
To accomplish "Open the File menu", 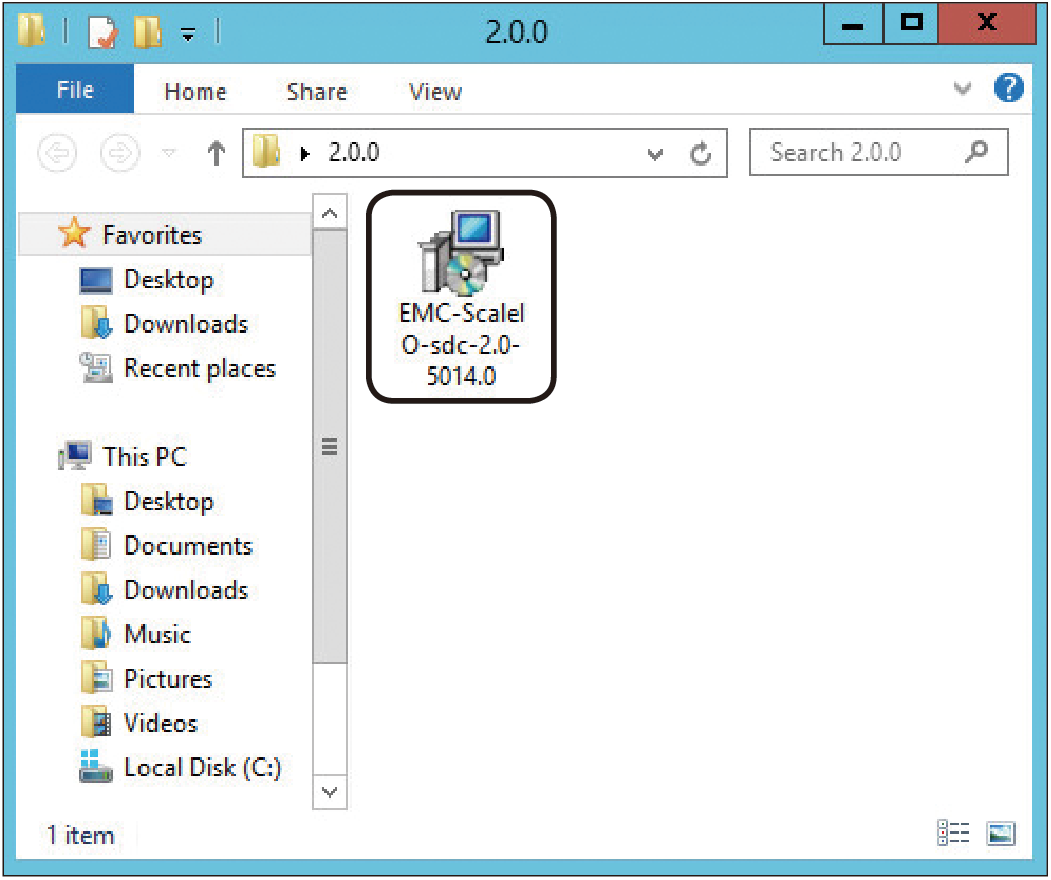I will [75, 89].
